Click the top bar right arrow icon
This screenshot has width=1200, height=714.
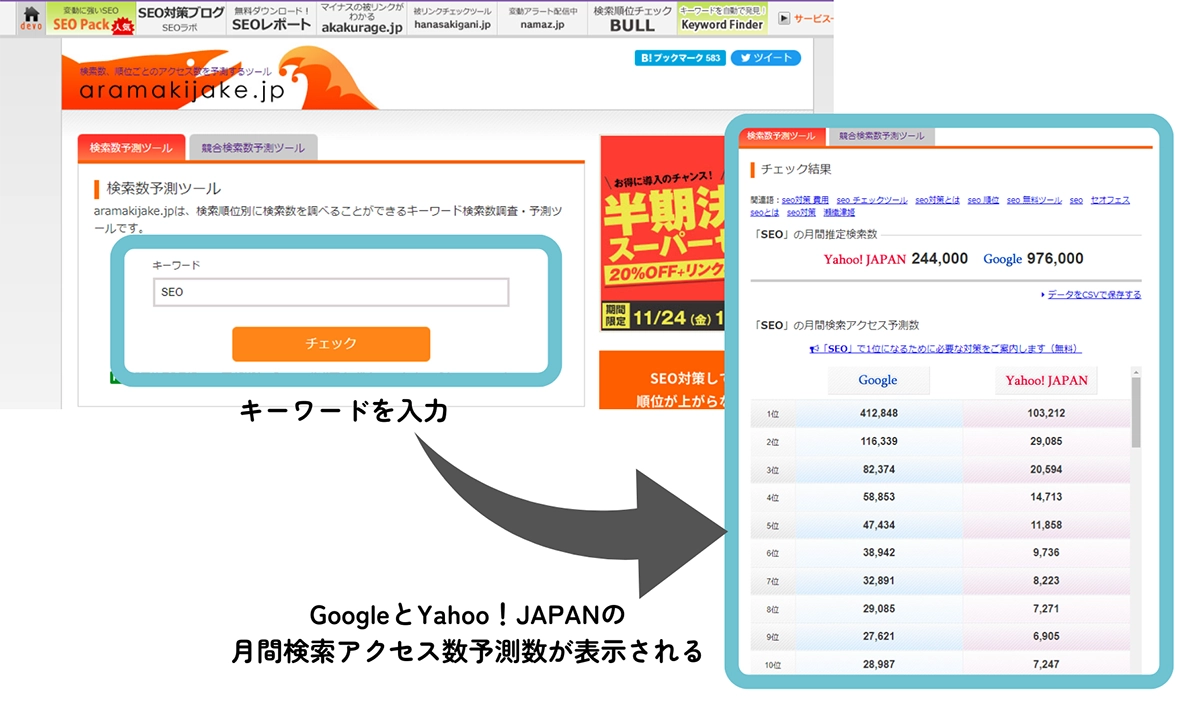784,18
